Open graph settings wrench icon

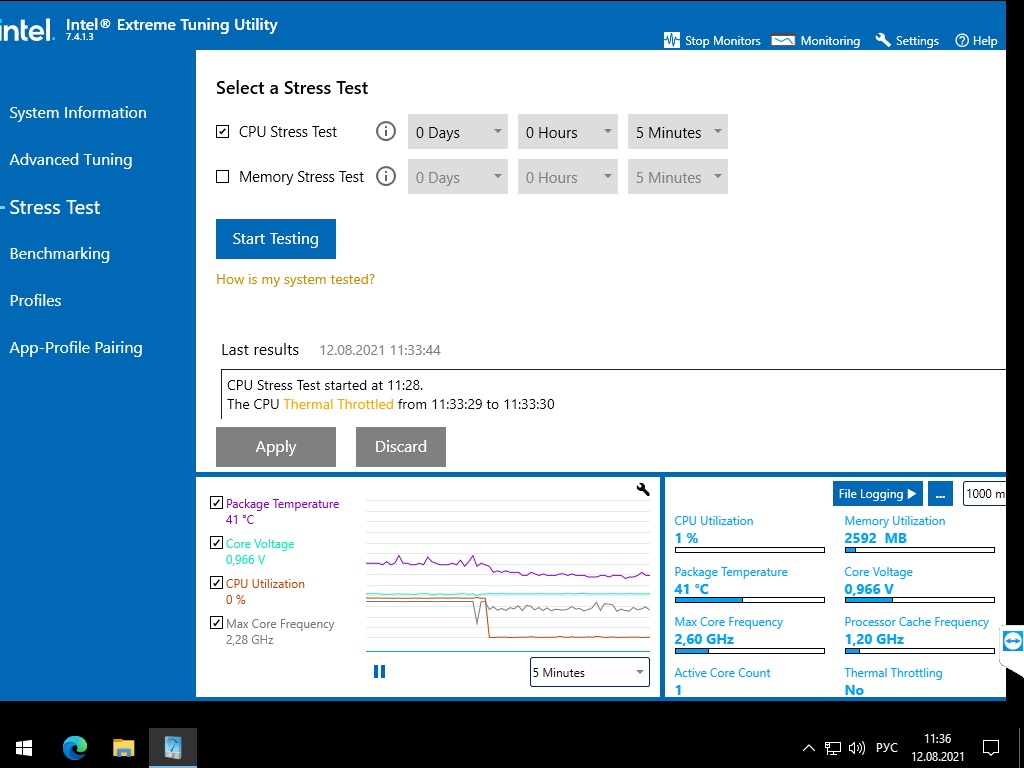643,489
